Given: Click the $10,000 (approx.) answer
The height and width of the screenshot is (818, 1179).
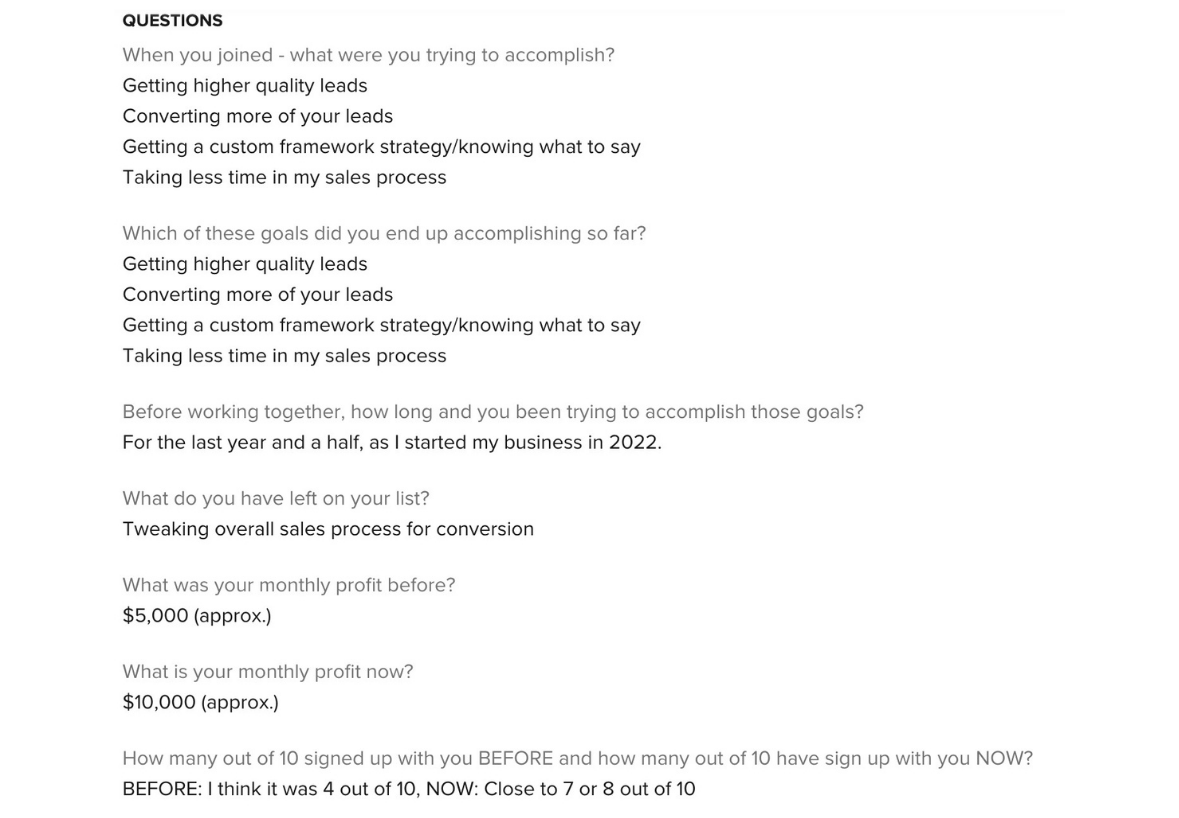Looking at the screenshot, I should click(x=201, y=702).
